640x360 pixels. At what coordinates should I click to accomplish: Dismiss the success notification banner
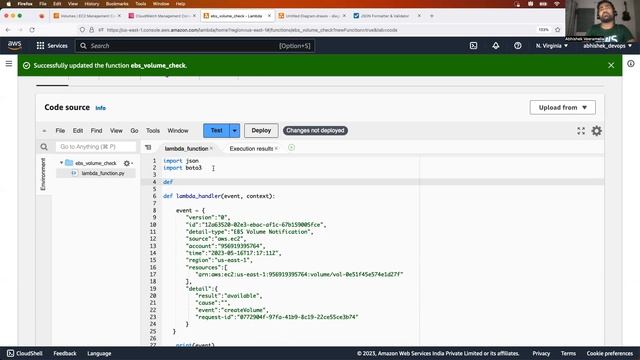611,65
